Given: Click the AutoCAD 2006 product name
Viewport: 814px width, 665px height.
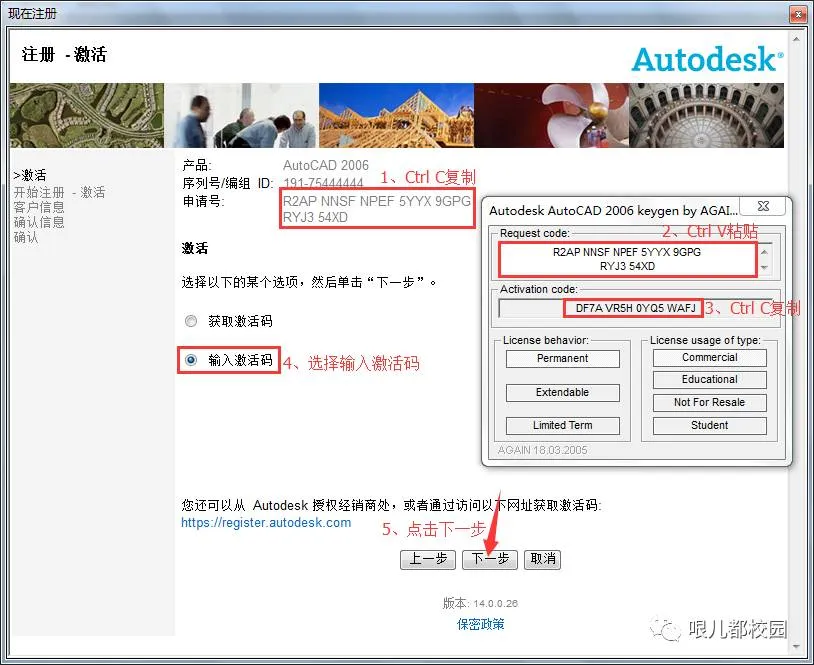Looking at the screenshot, I should coord(325,165).
